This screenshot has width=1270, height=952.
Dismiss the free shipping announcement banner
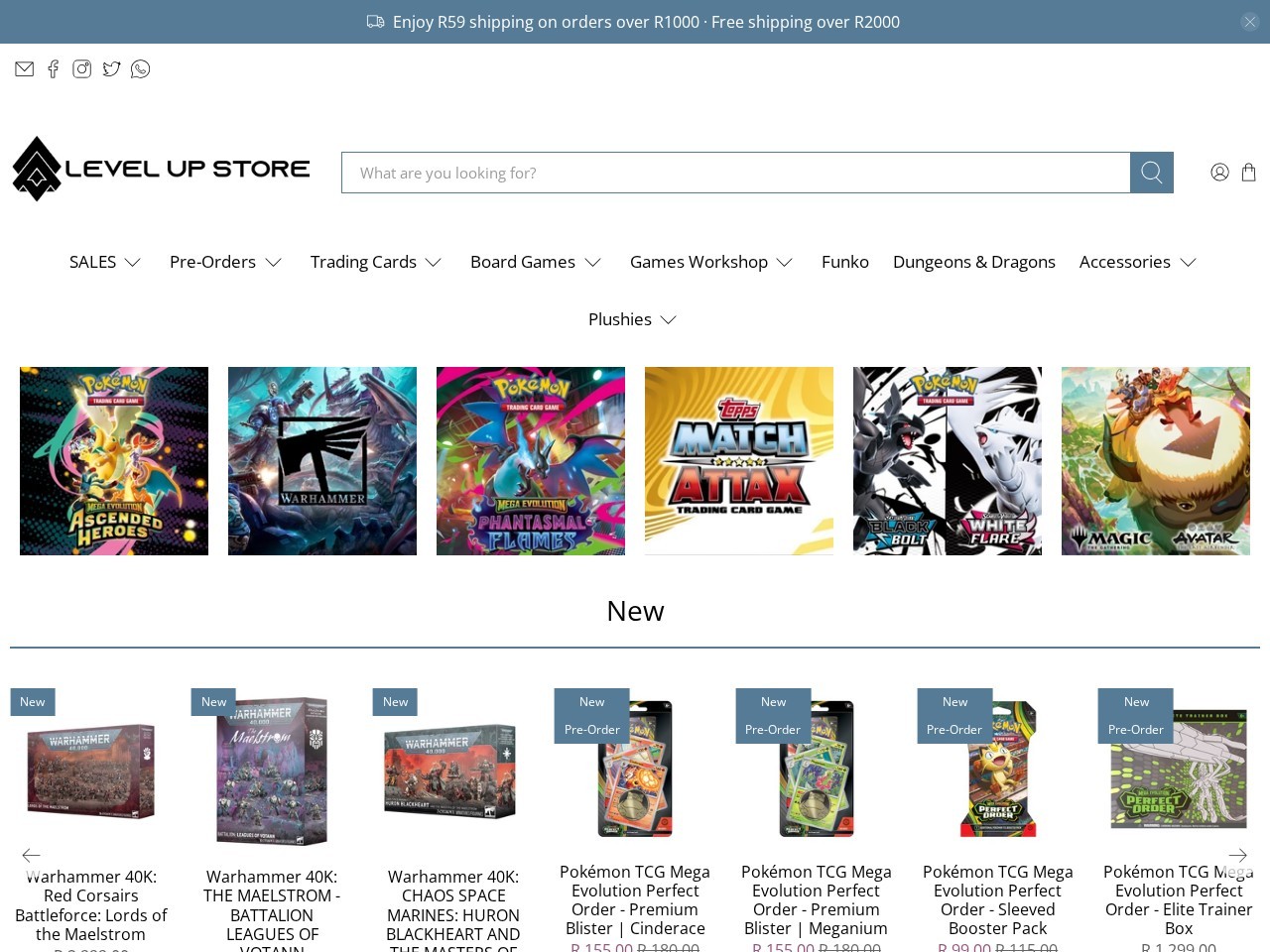1249,22
